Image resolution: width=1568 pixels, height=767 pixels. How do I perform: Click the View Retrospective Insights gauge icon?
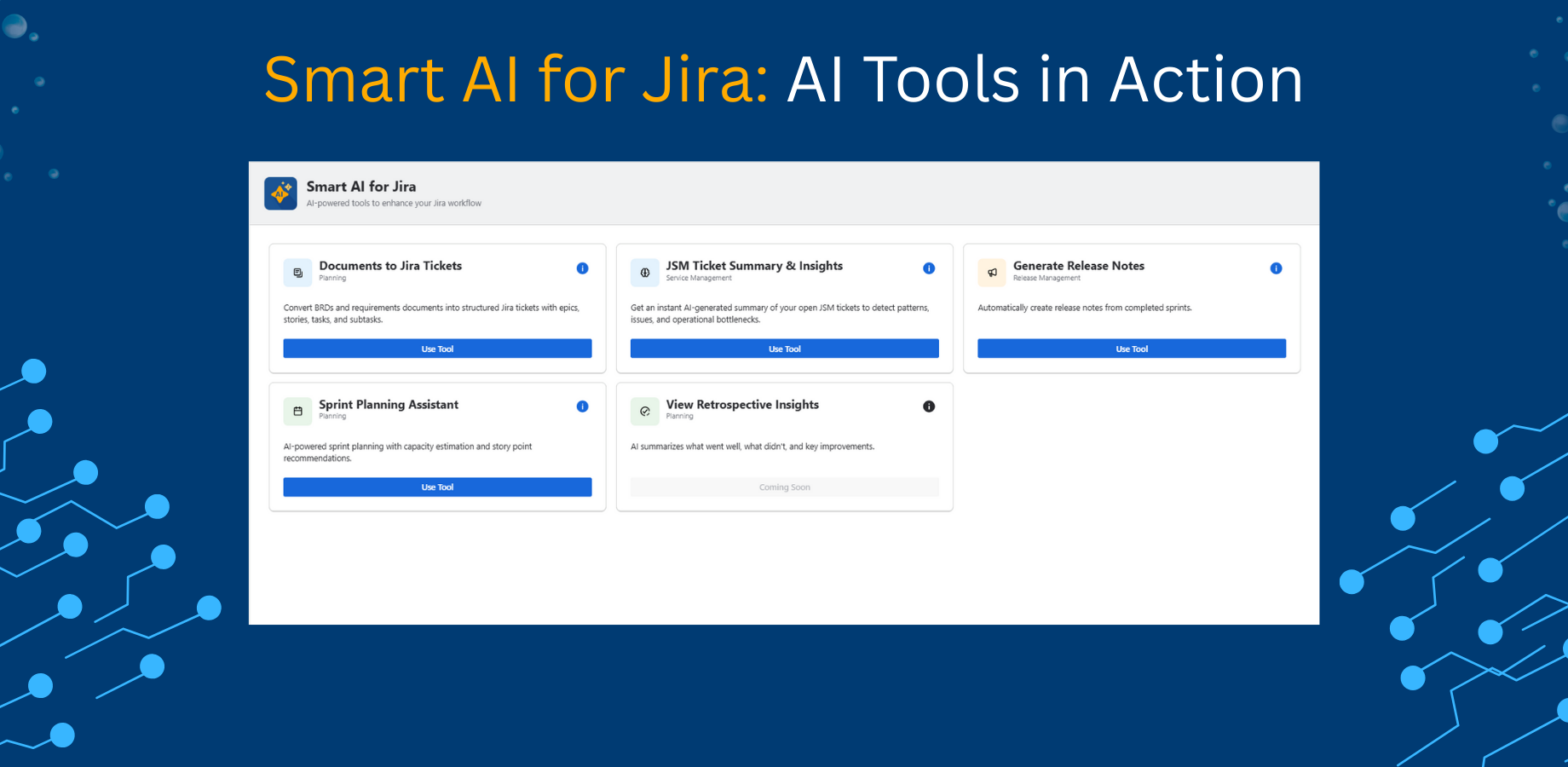pyautogui.click(x=645, y=411)
